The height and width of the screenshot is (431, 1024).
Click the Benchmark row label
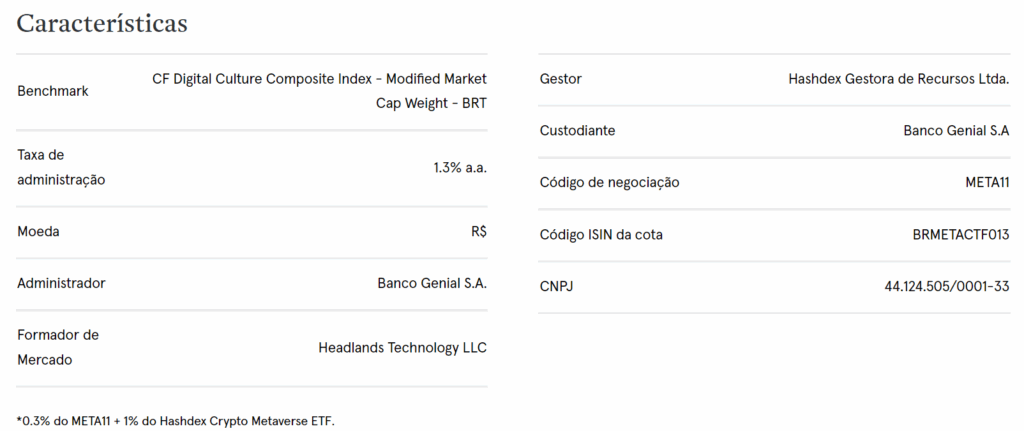point(53,91)
